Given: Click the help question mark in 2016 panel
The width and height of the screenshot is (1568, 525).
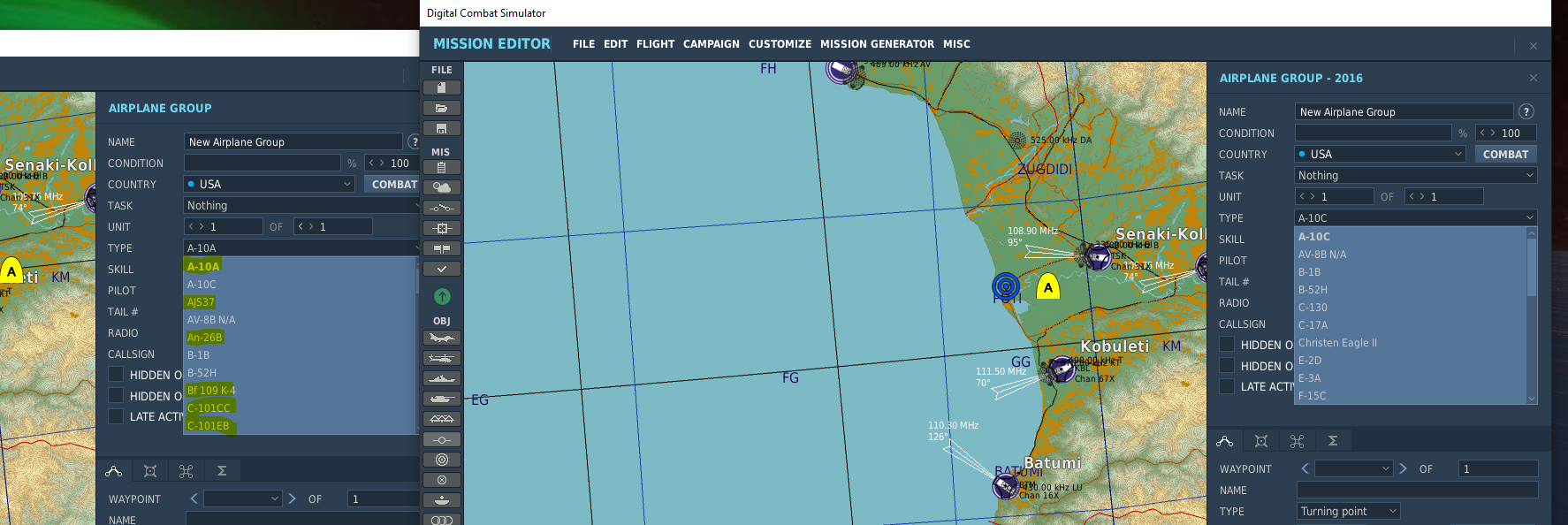Looking at the screenshot, I should pos(1526,111).
